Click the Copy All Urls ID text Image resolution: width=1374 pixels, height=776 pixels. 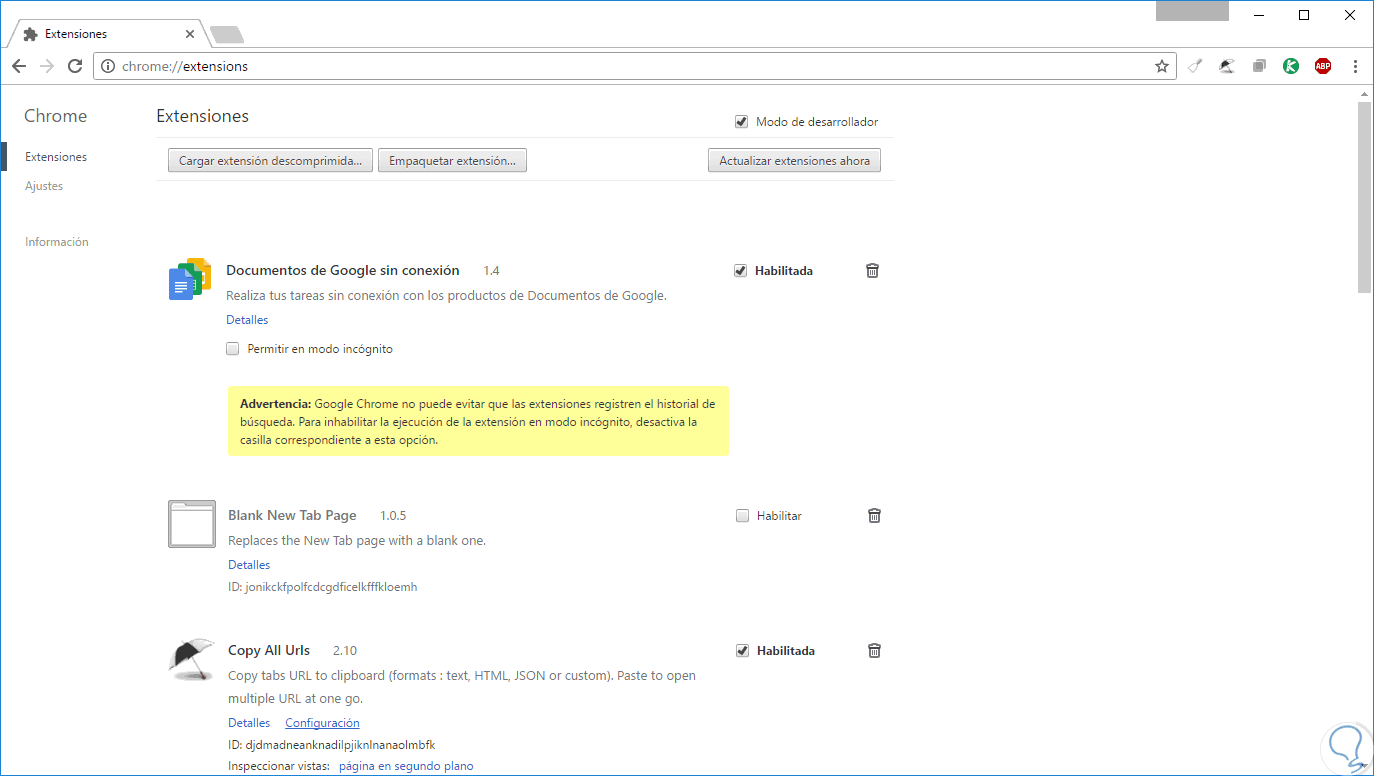coord(332,745)
